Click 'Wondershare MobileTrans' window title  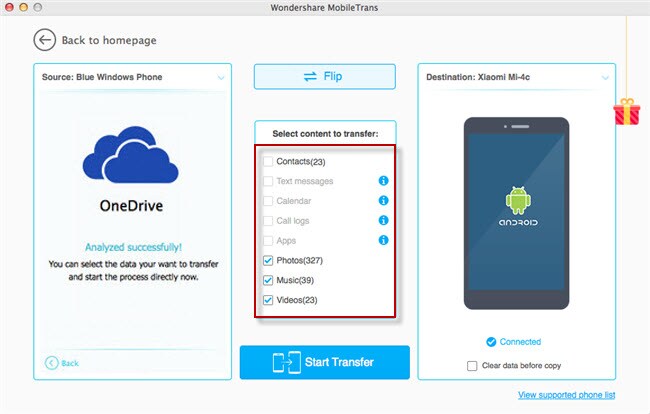324,7
